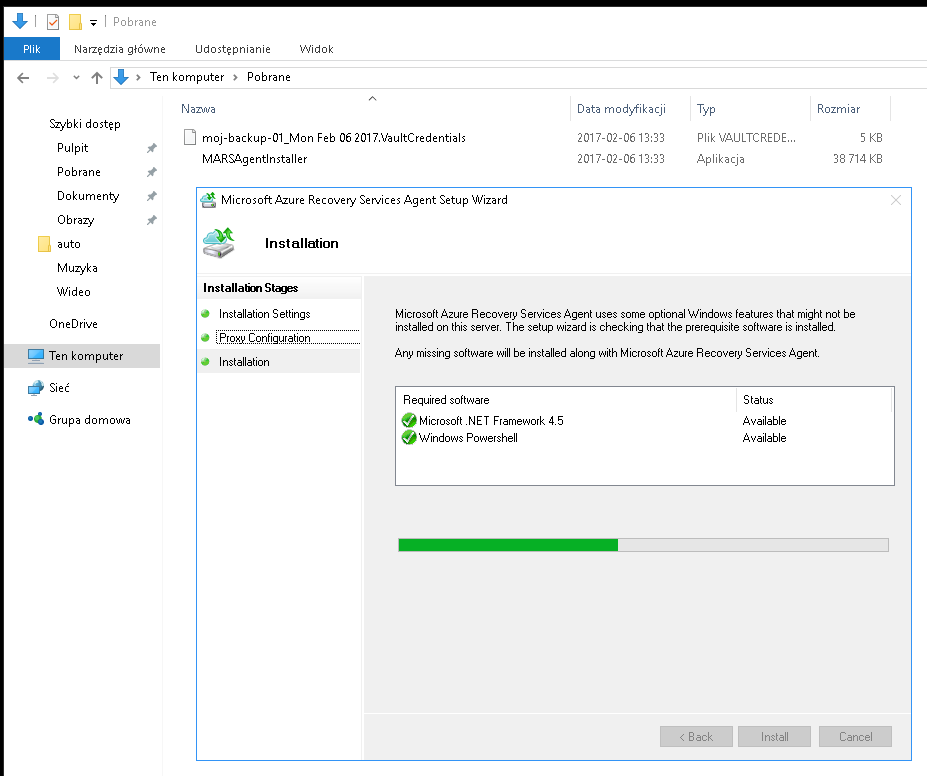Click Microsoft .NET Framework 4.5 green checkmark
Image resolution: width=927 pixels, height=776 pixels.
(409, 420)
